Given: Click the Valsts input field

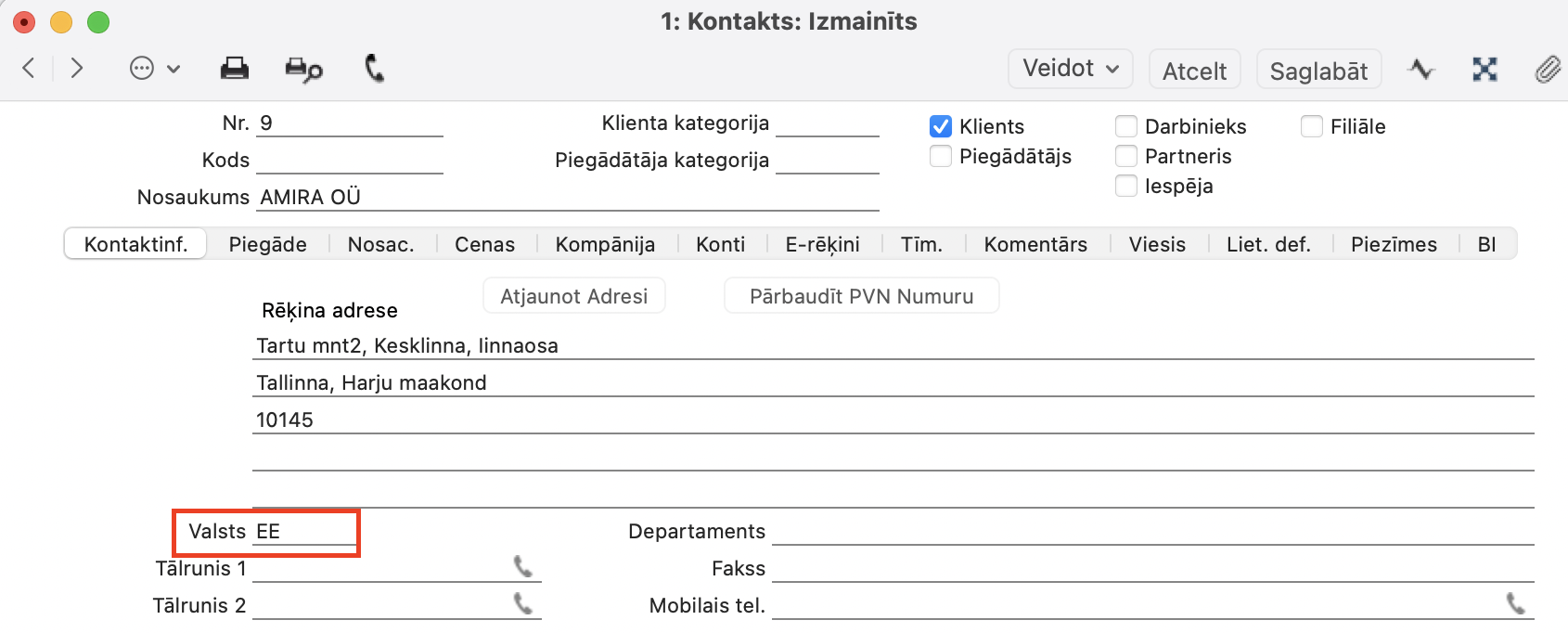Looking at the screenshot, I should (x=304, y=532).
